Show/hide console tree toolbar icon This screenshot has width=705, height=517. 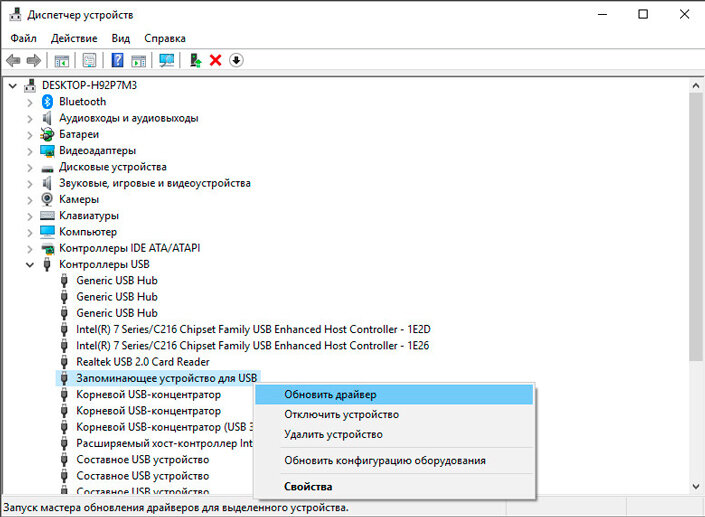pyautogui.click(x=62, y=60)
